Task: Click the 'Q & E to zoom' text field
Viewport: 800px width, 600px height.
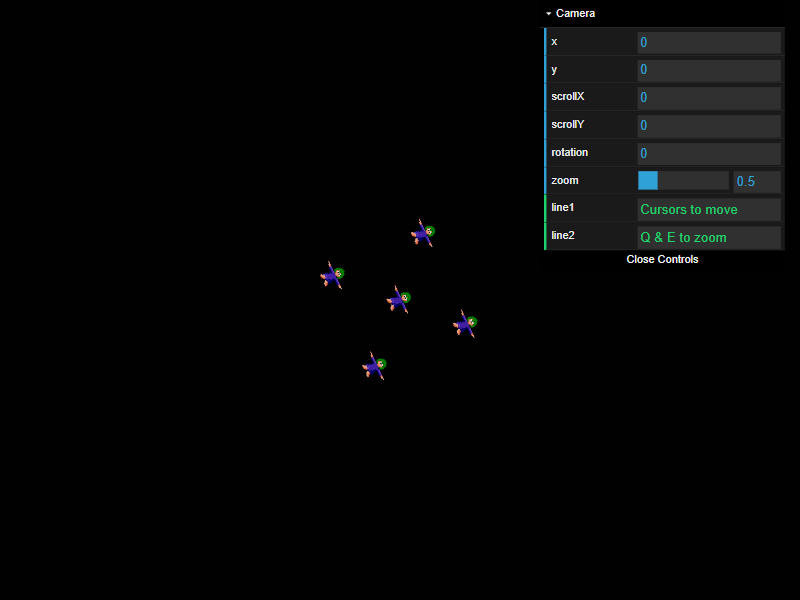Action: 709,237
